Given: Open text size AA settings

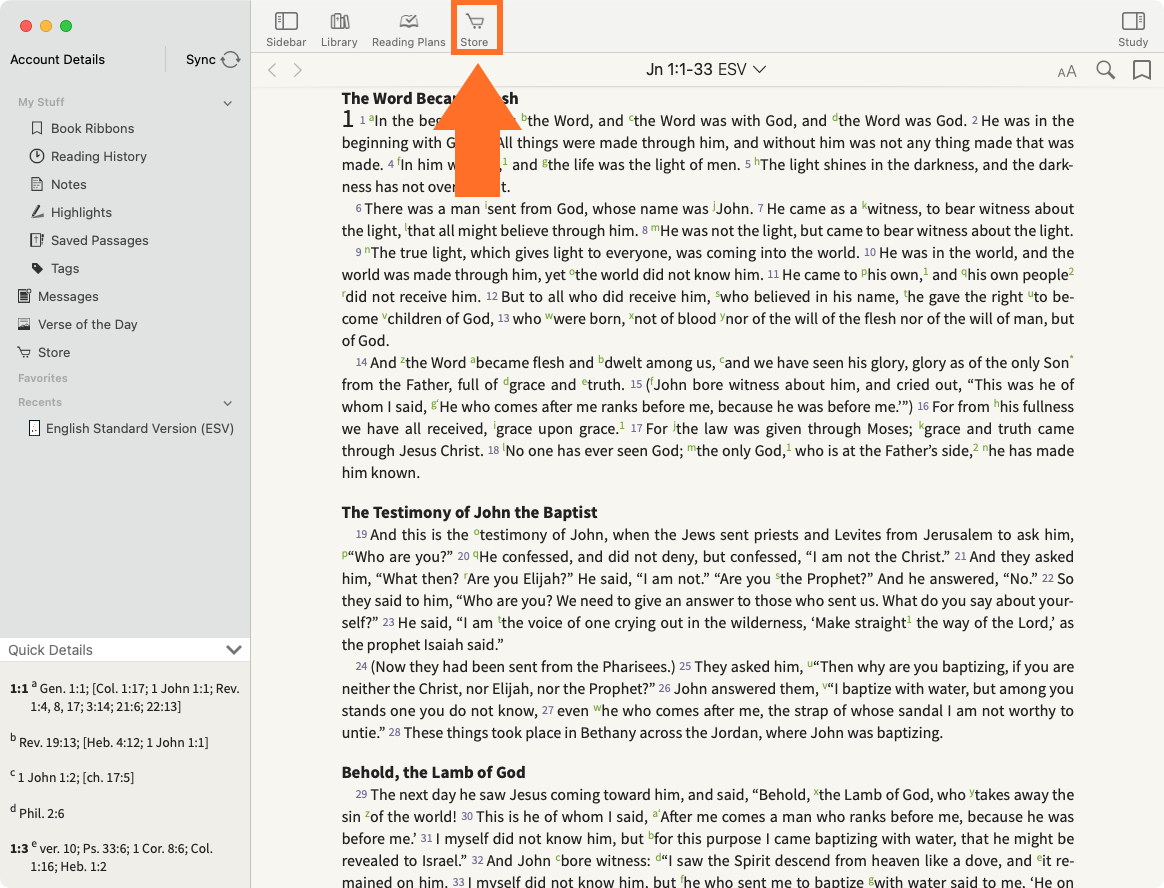Looking at the screenshot, I should coord(1067,71).
